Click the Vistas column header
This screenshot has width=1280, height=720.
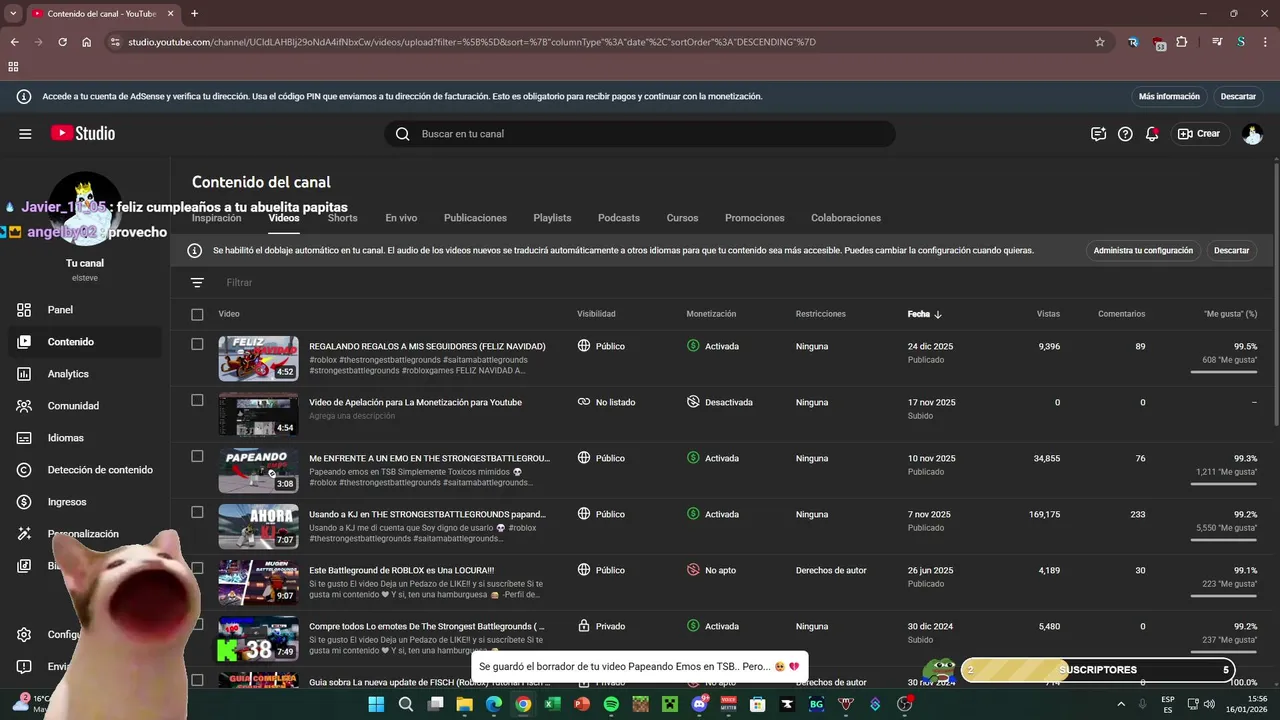point(1048,314)
